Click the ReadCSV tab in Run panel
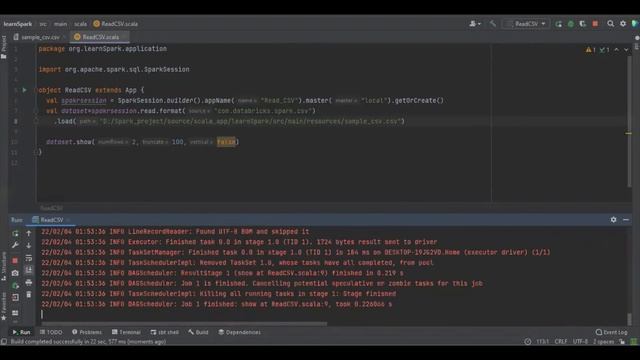Image resolution: width=640 pixels, height=360 pixels. [x=51, y=220]
